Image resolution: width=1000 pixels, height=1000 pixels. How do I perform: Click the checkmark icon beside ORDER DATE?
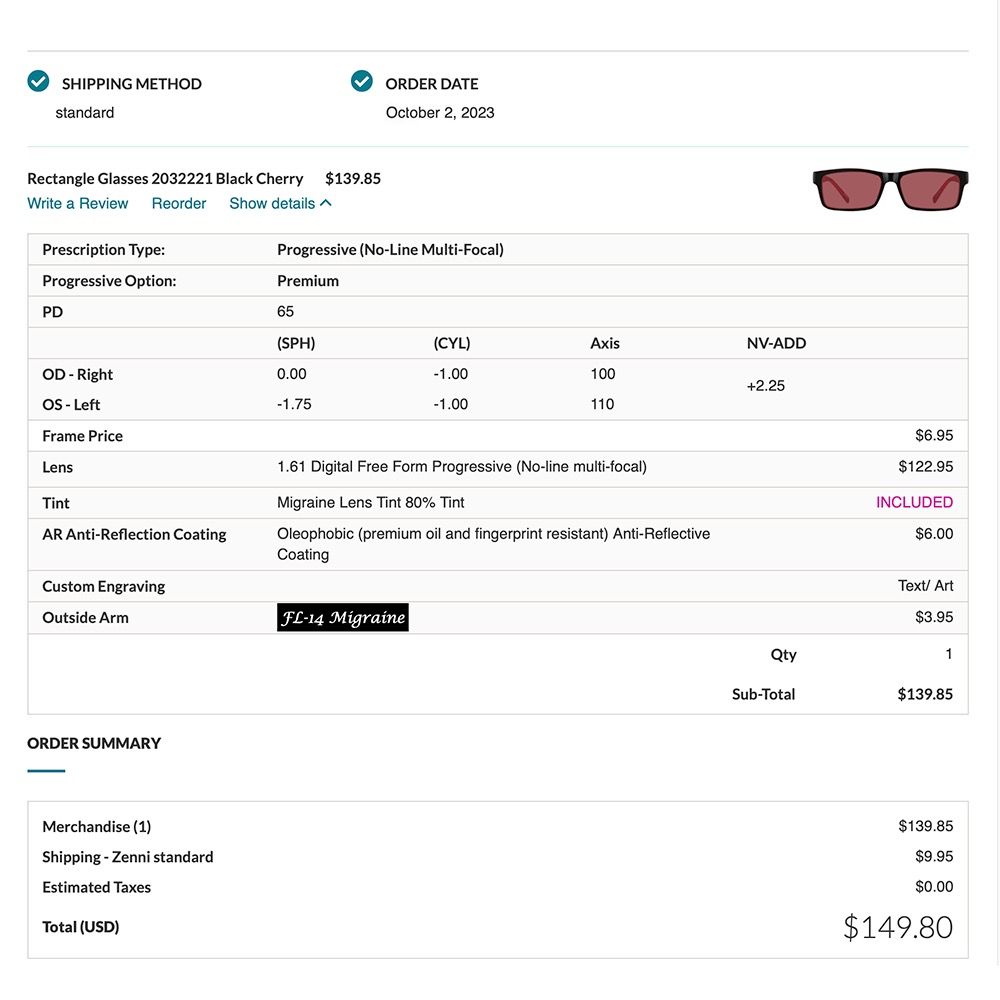coord(361,81)
